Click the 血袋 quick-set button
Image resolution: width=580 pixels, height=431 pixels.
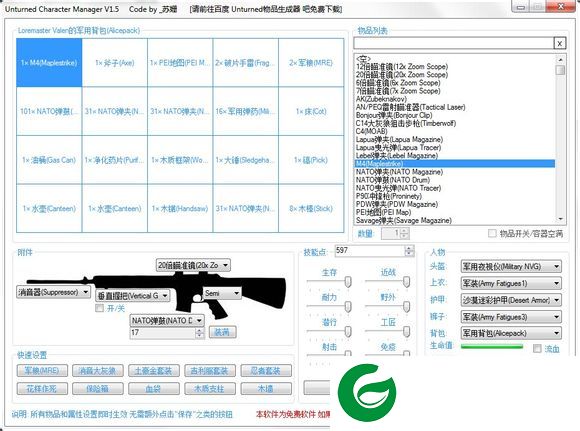154,388
